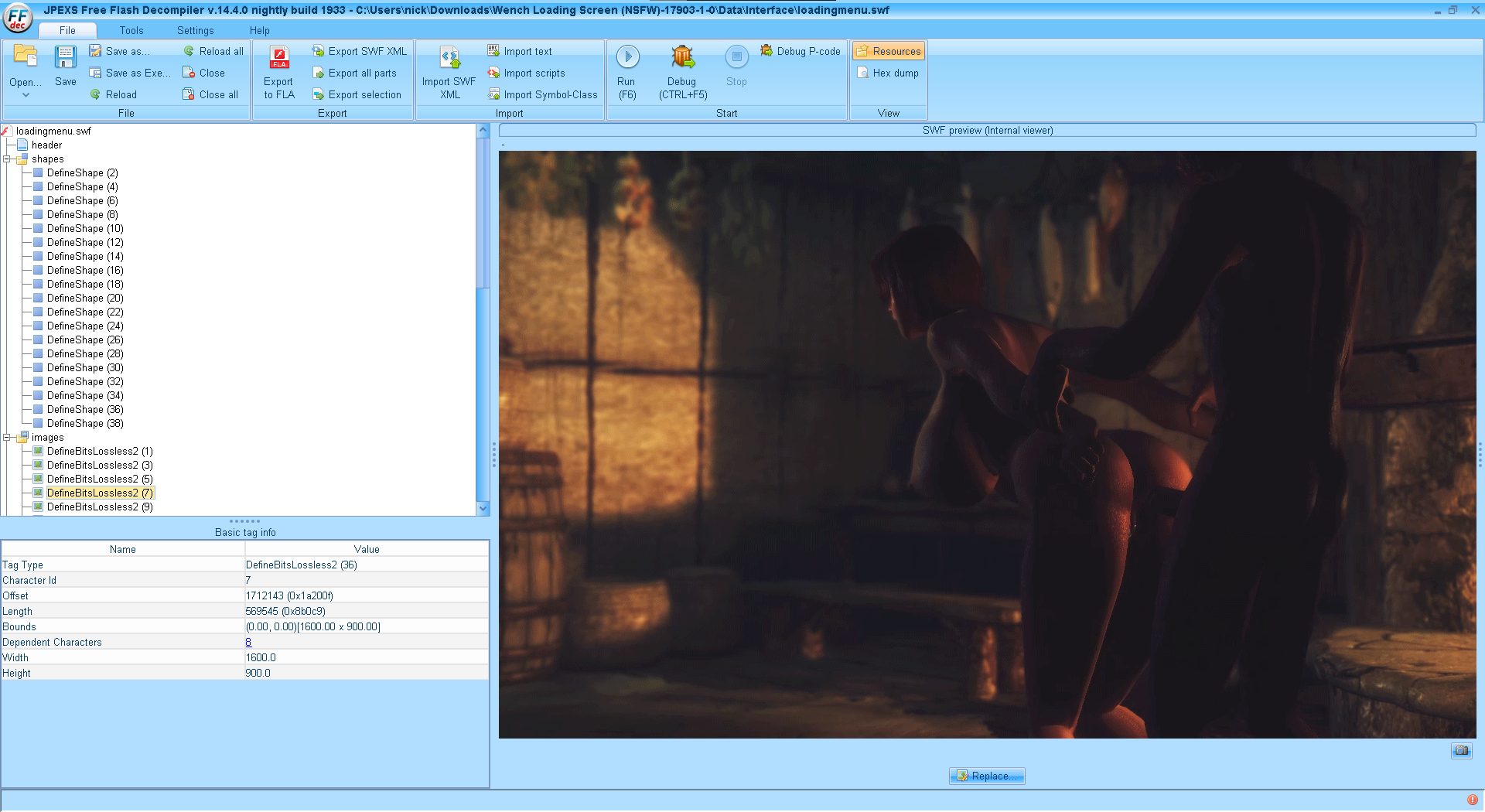This screenshot has width=1485, height=812.
Task: Select DefineShape (4) in the tree
Action: coord(82,187)
